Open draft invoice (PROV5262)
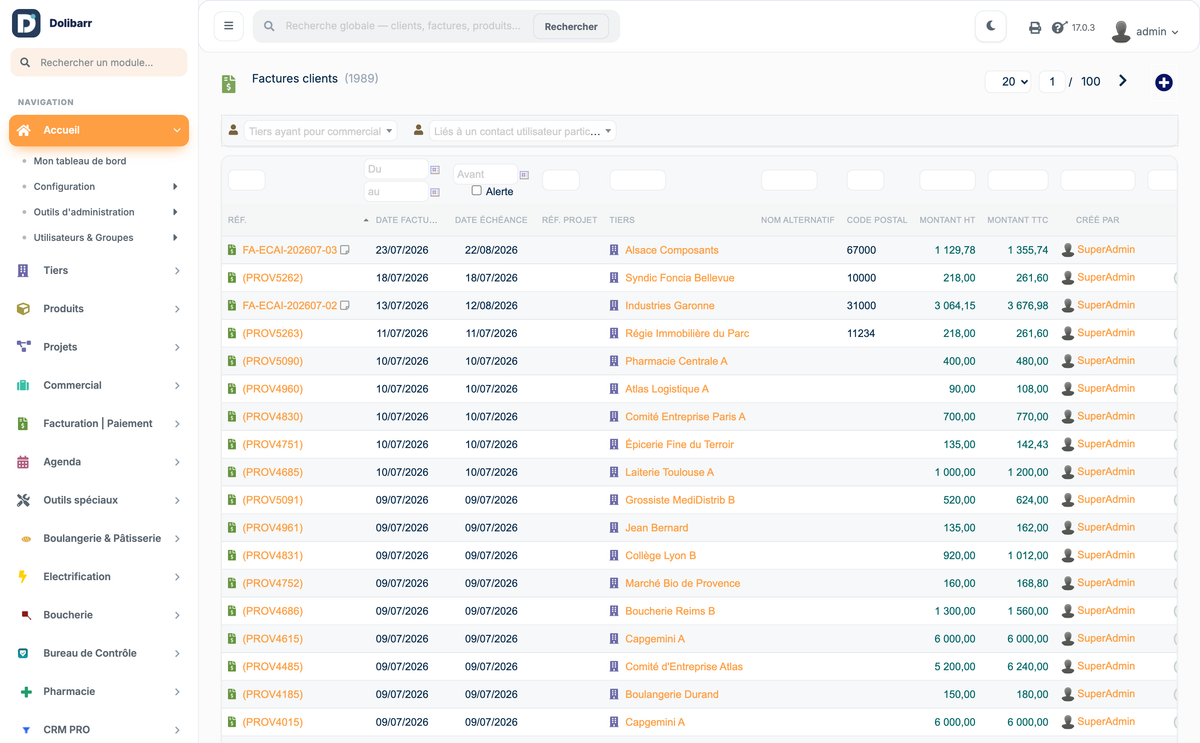 [x=273, y=278]
